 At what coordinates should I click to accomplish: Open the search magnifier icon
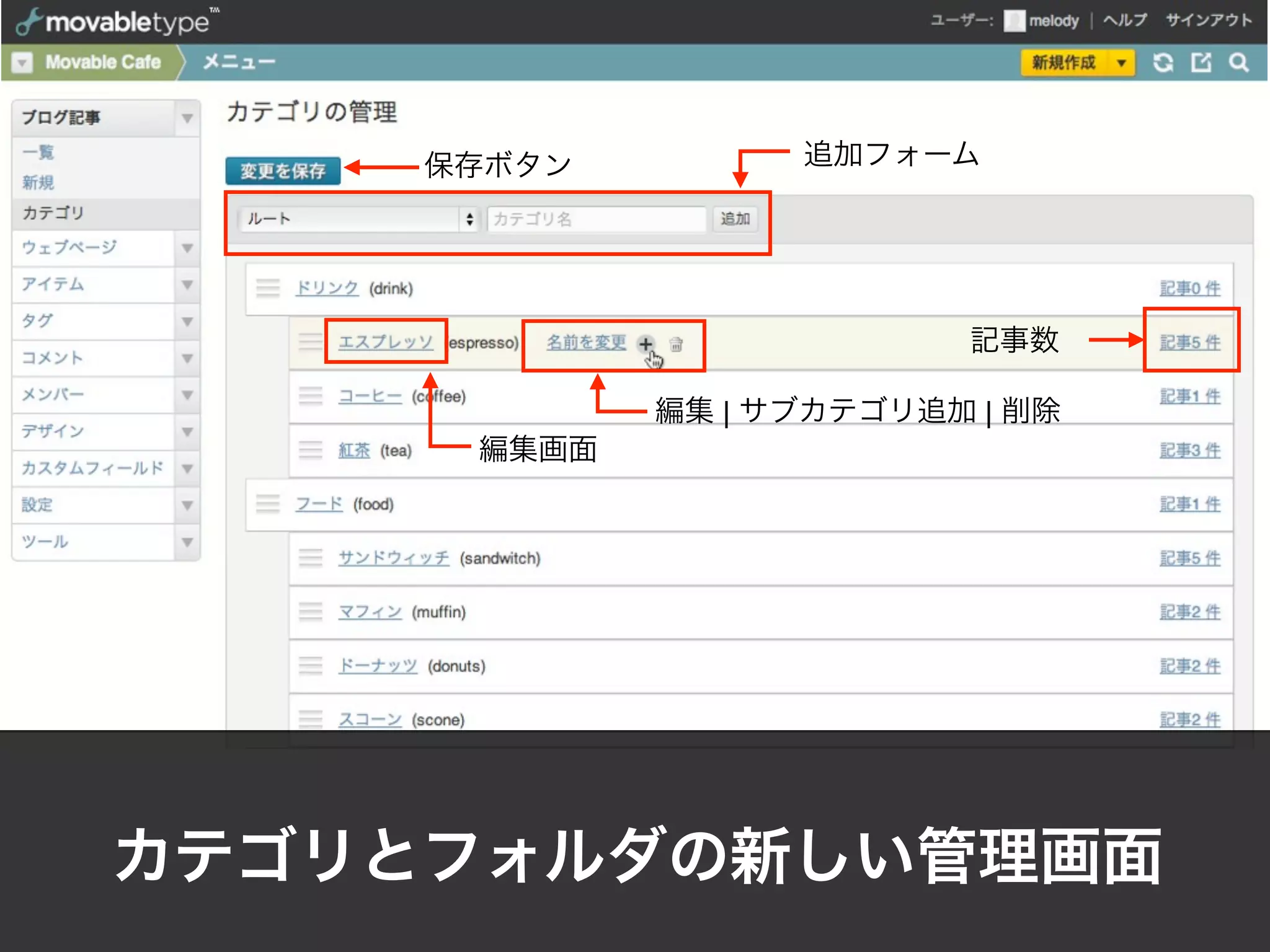[1238, 63]
